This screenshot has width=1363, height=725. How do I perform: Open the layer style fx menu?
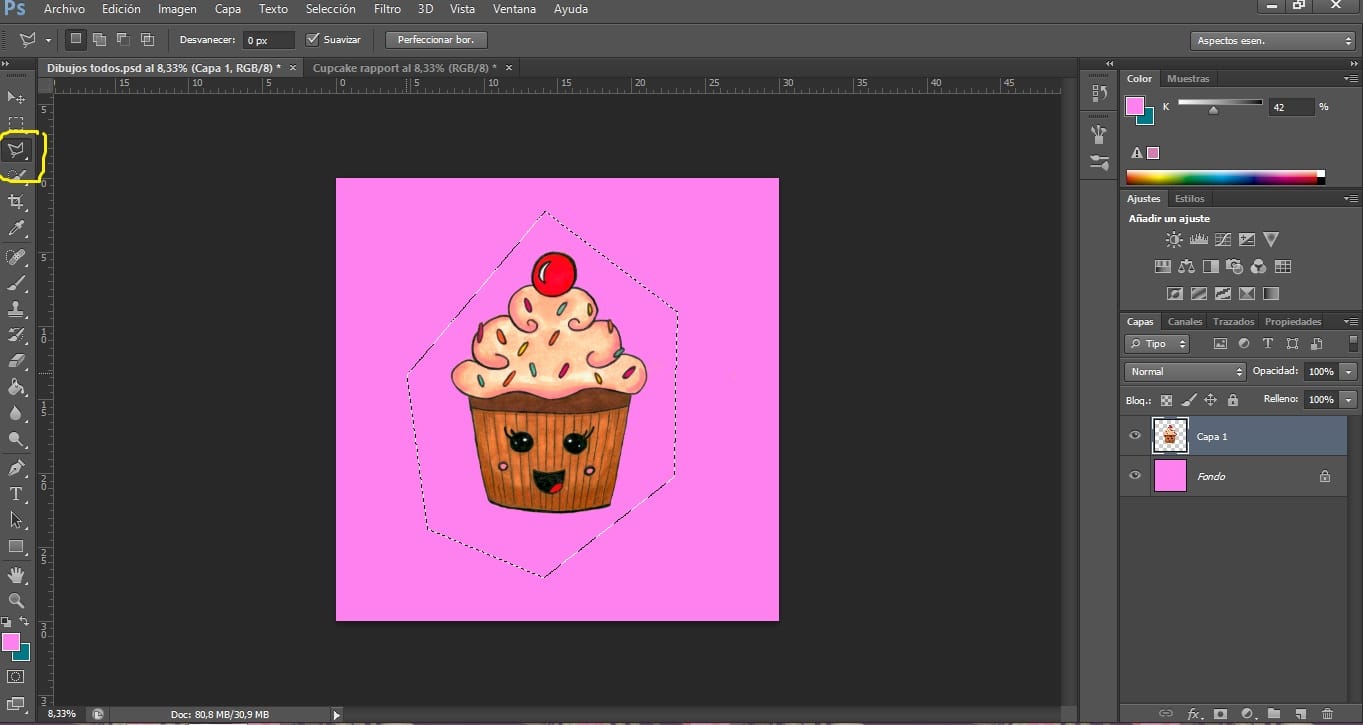(1193, 714)
